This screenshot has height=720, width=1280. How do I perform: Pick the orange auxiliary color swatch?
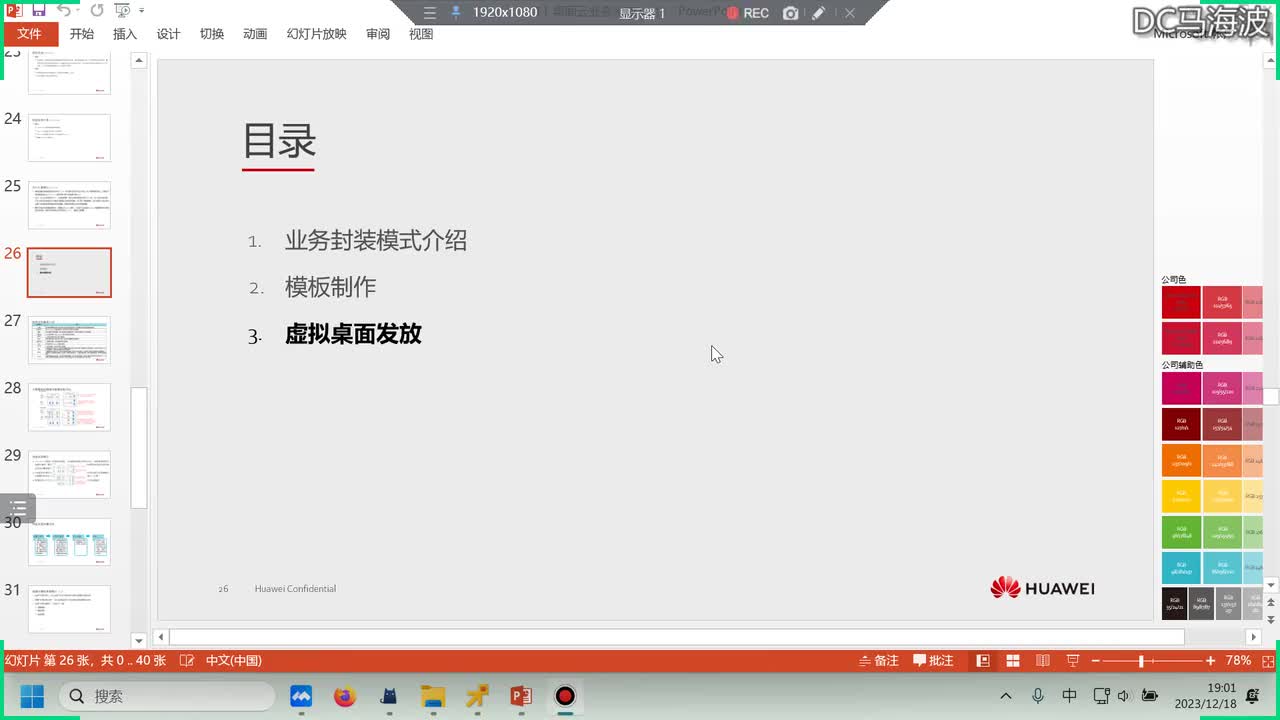(x=1181, y=460)
